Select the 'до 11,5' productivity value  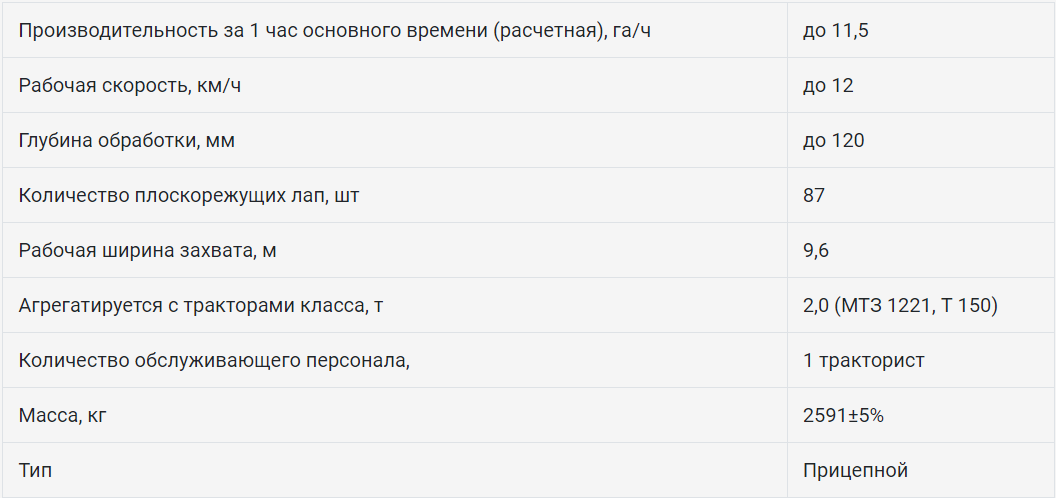click(835, 30)
